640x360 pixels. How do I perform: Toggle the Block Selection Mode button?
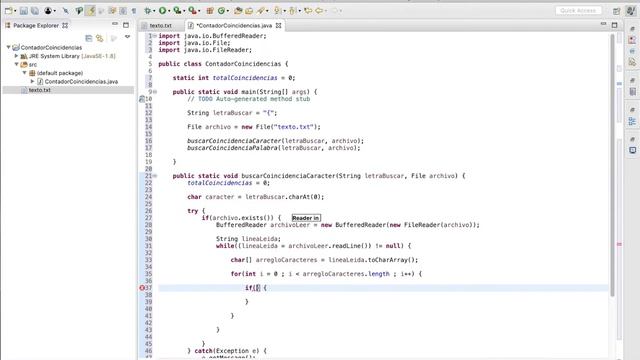pos(122,11)
